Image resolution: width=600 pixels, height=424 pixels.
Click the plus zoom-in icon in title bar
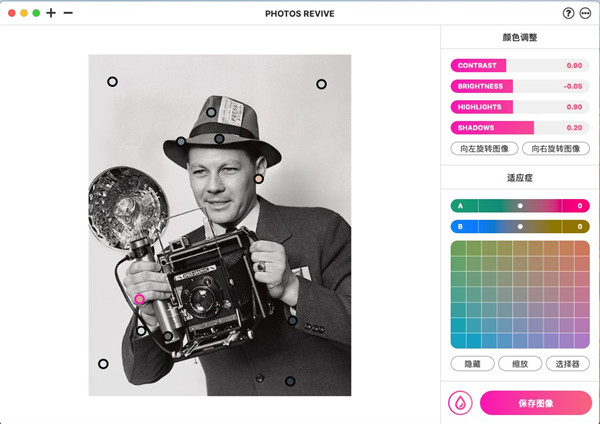click(51, 13)
